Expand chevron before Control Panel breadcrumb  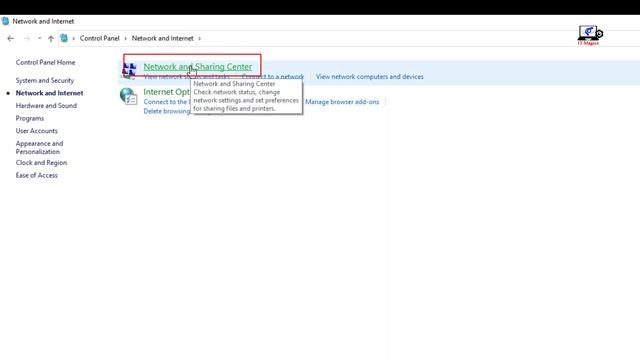73,38
